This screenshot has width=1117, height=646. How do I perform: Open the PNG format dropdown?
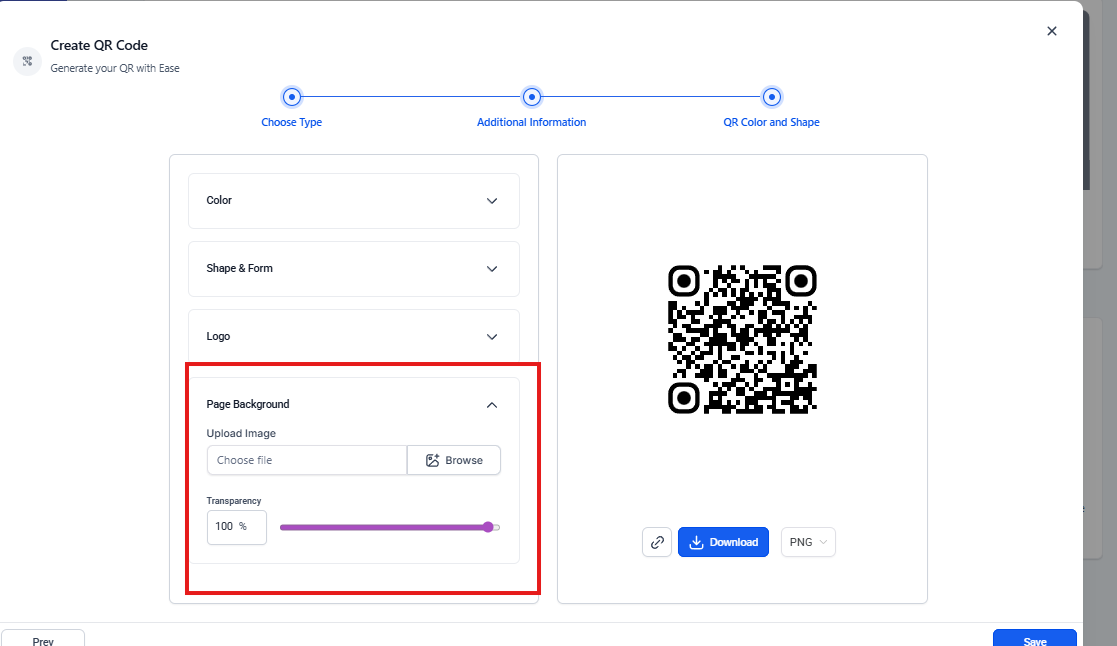point(807,542)
